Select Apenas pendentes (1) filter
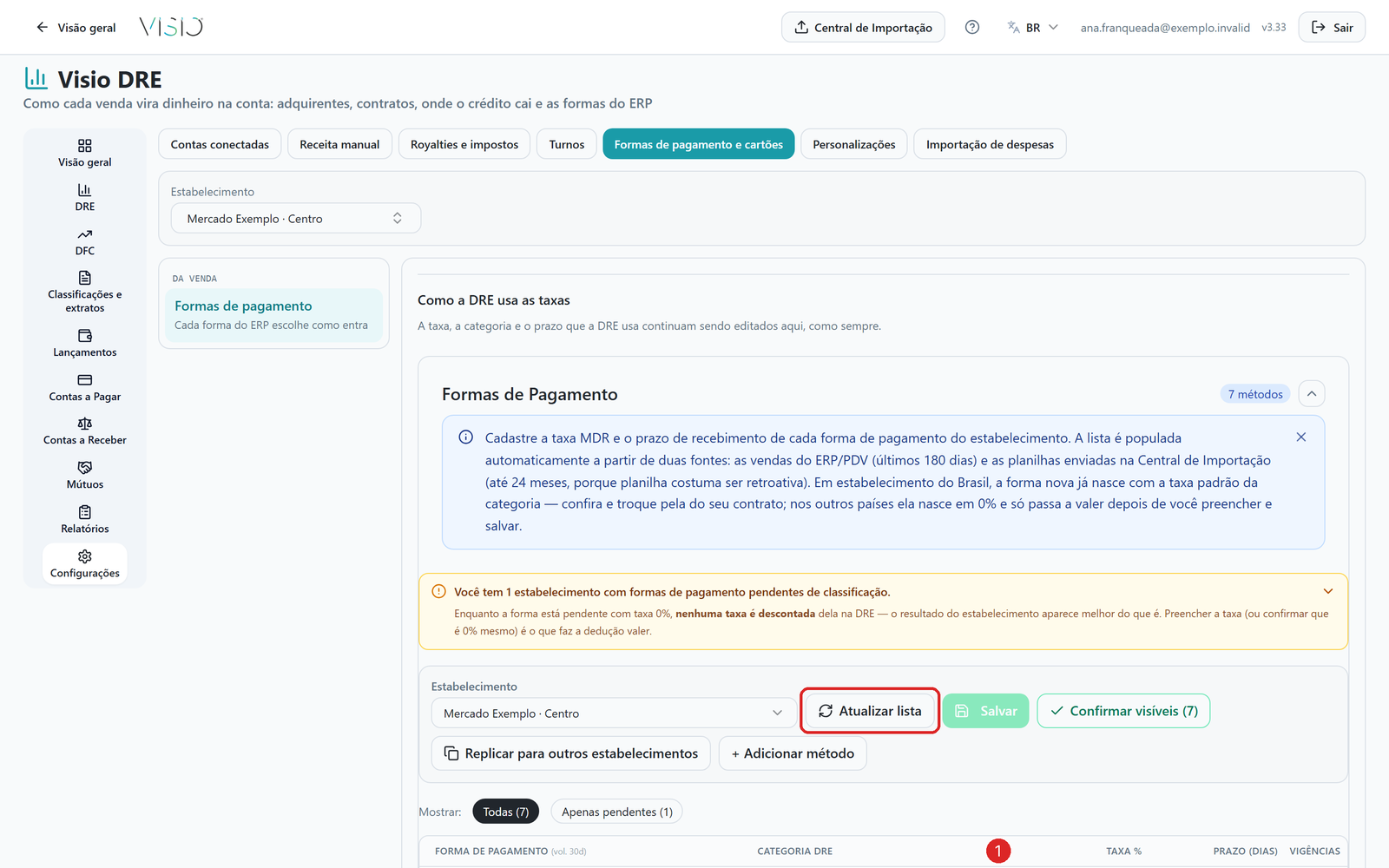The image size is (1389, 868). click(x=617, y=812)
